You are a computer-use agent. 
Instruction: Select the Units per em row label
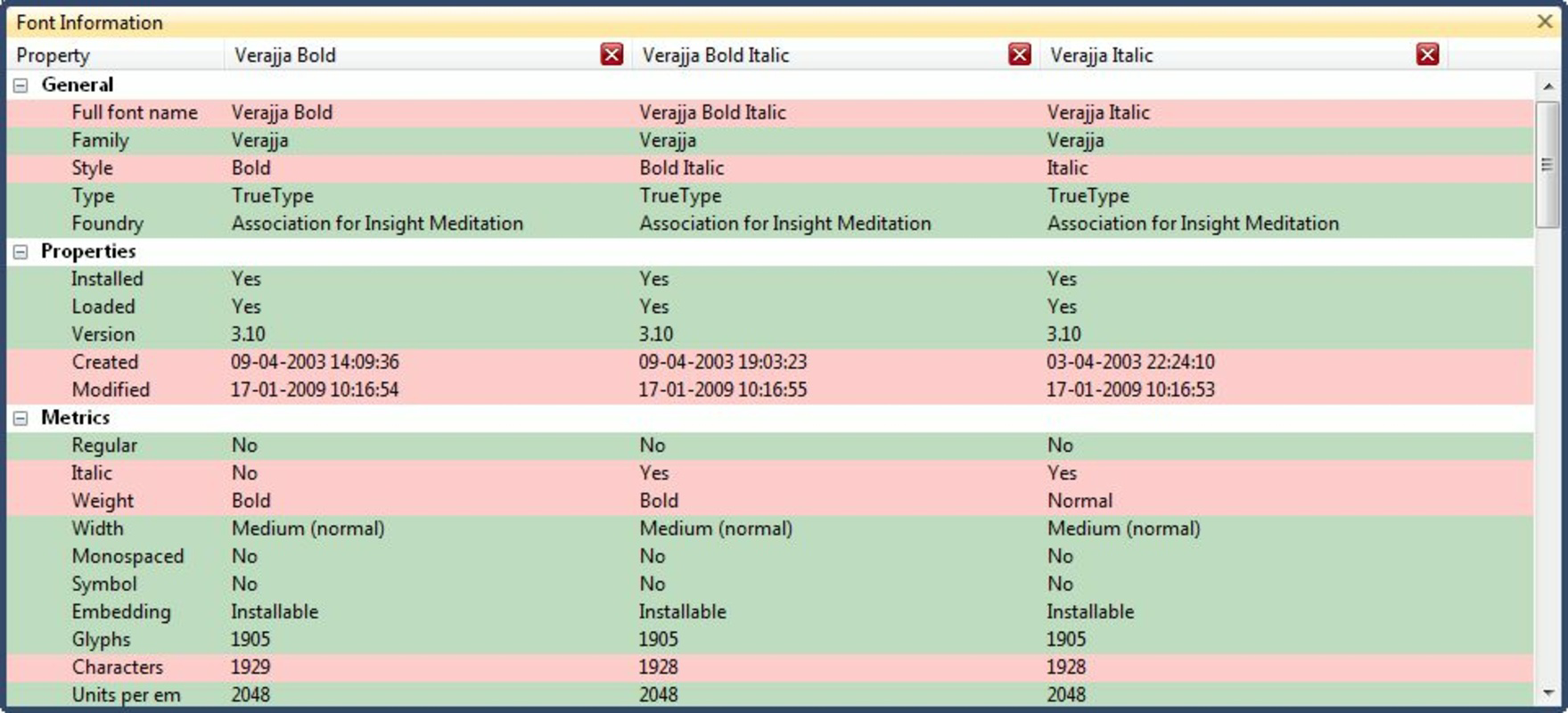click(126, 694)
